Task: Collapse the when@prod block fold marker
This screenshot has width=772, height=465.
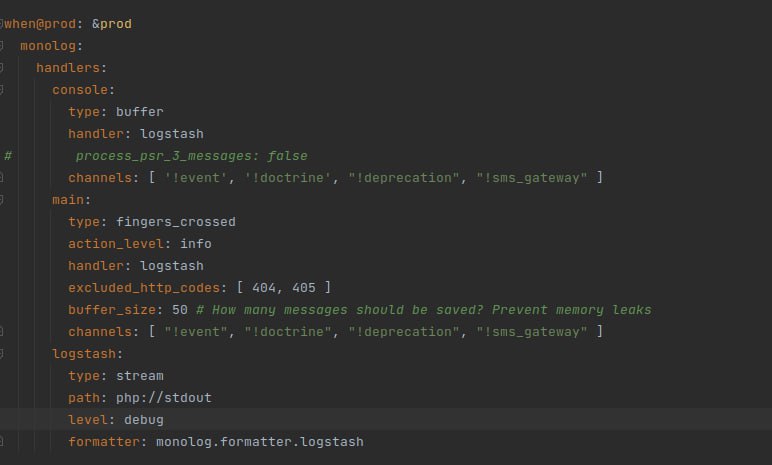Action: tap(1, 23)
